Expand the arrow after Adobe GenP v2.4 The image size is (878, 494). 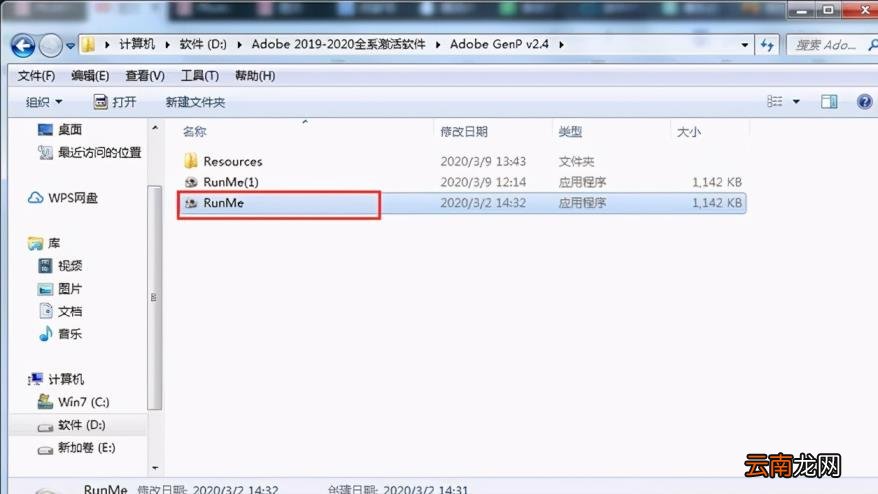(x=561, y=44)
